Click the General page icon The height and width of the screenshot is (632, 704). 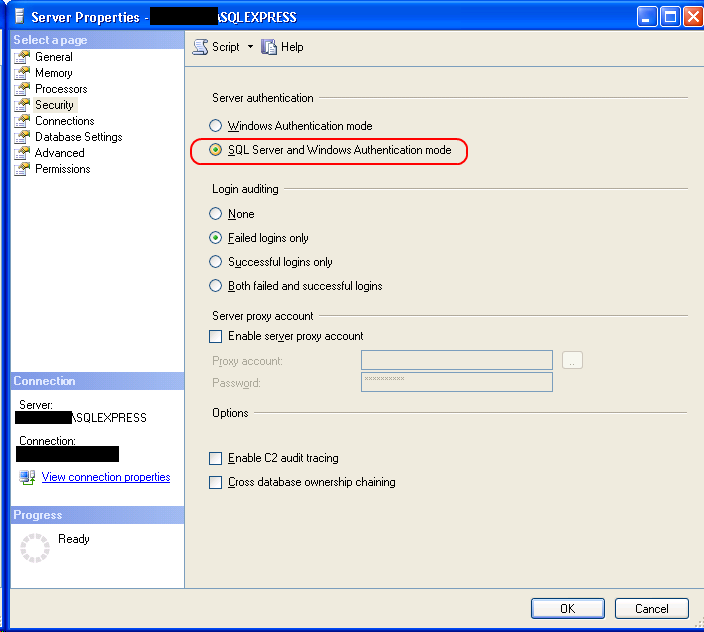click(x=22, y=57)
